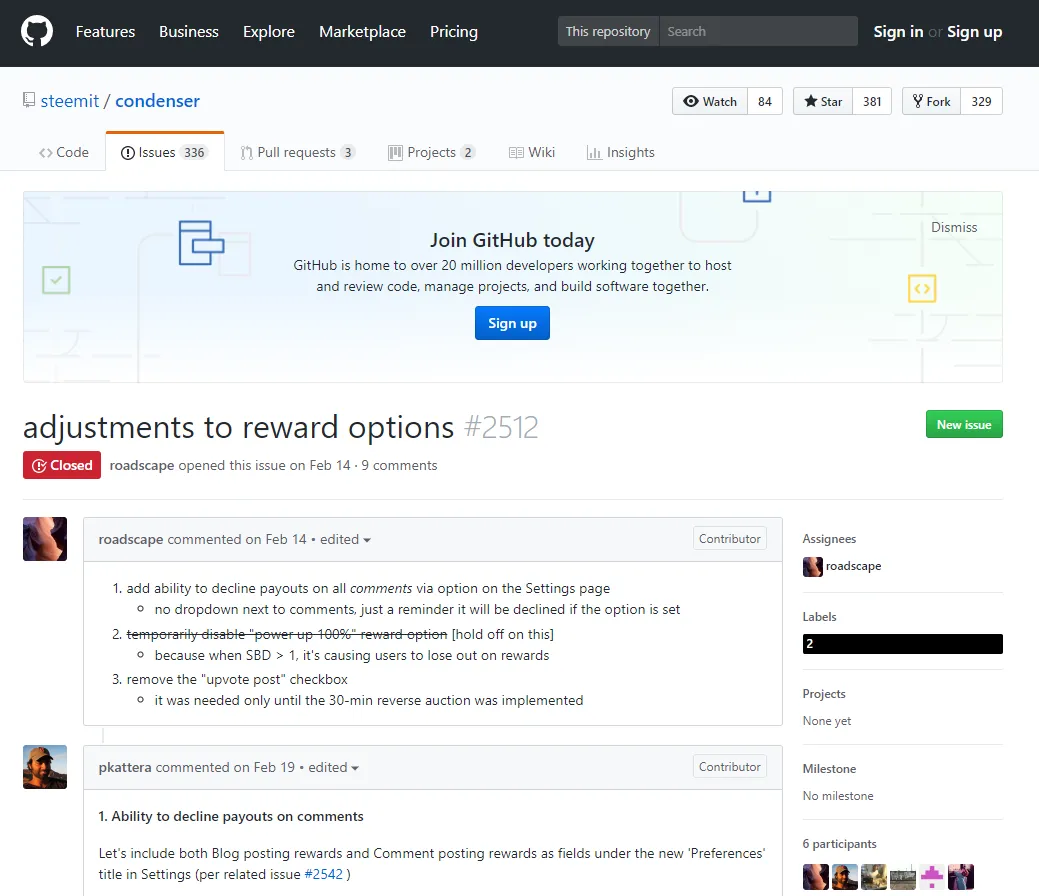Viewport: 1039px width, 896px height.
Task: Click the pink cross participant avatar
Action: (932, 877)
